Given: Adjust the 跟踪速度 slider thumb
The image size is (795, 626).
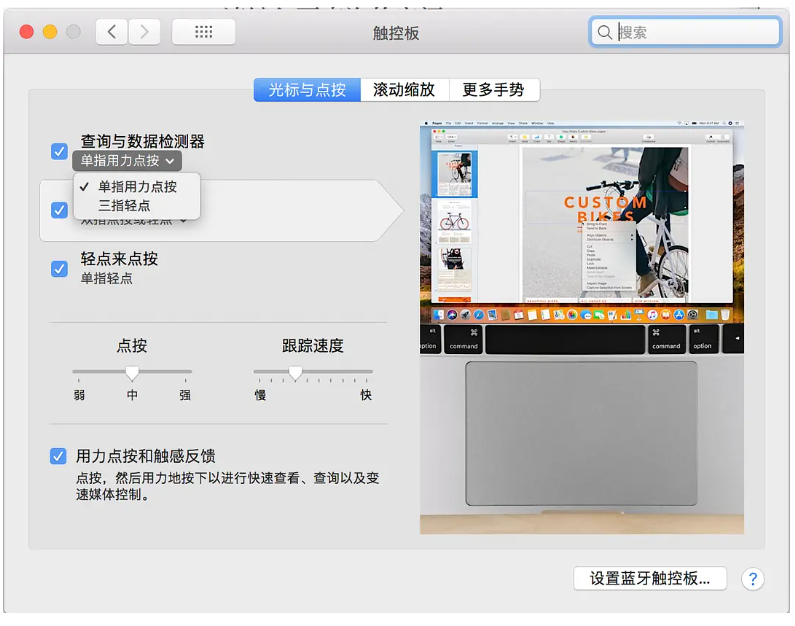Looking at the screenshot, I should (x=295, y=373).
